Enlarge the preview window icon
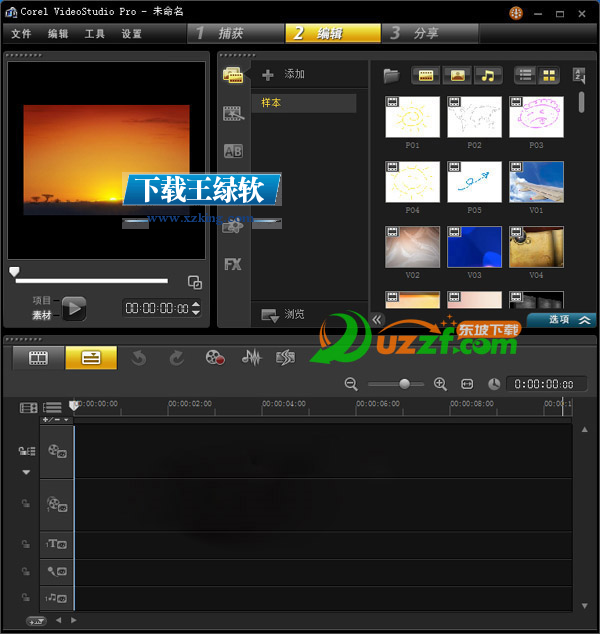600x634 pixels. click(195, 282)
